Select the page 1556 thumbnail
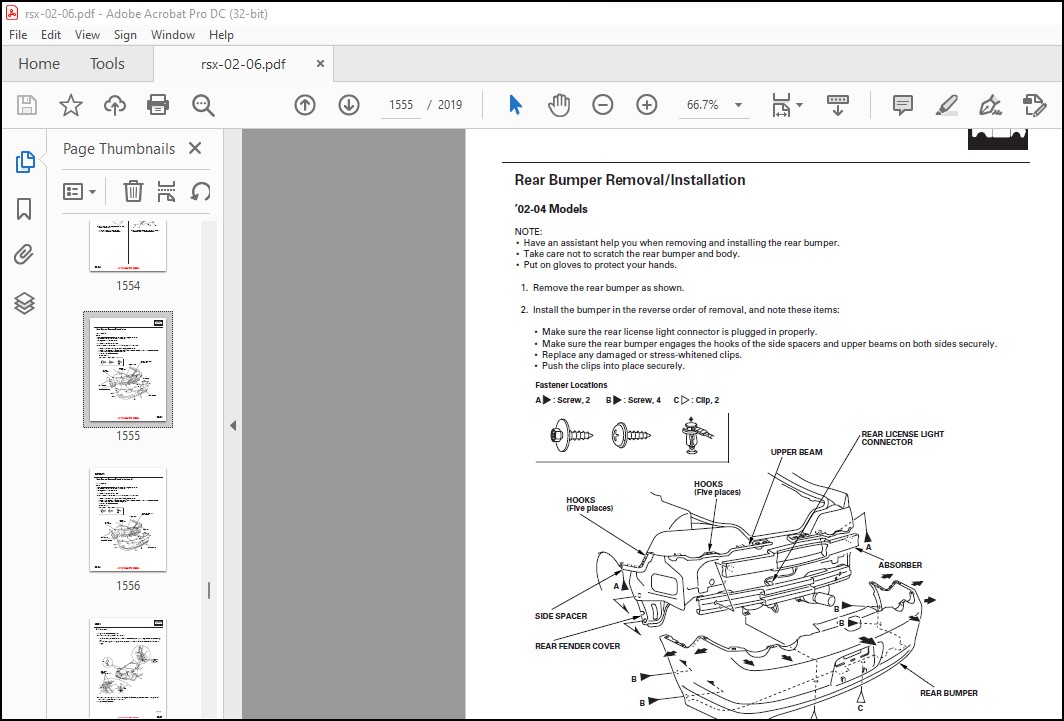 pos(128,520)
